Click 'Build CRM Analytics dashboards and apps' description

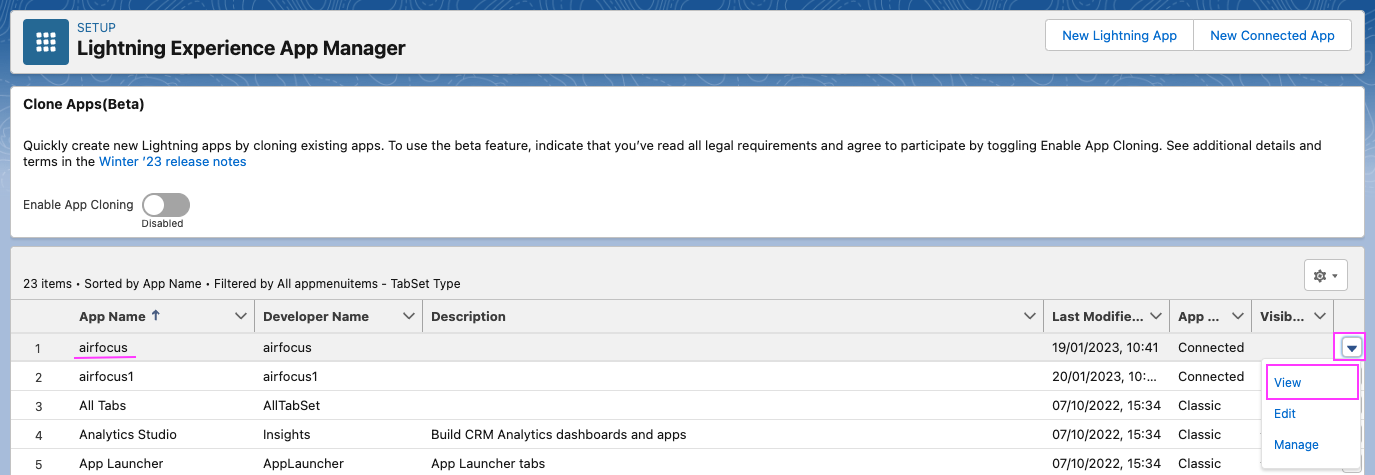pyautogui.click(x=558, y=435)
